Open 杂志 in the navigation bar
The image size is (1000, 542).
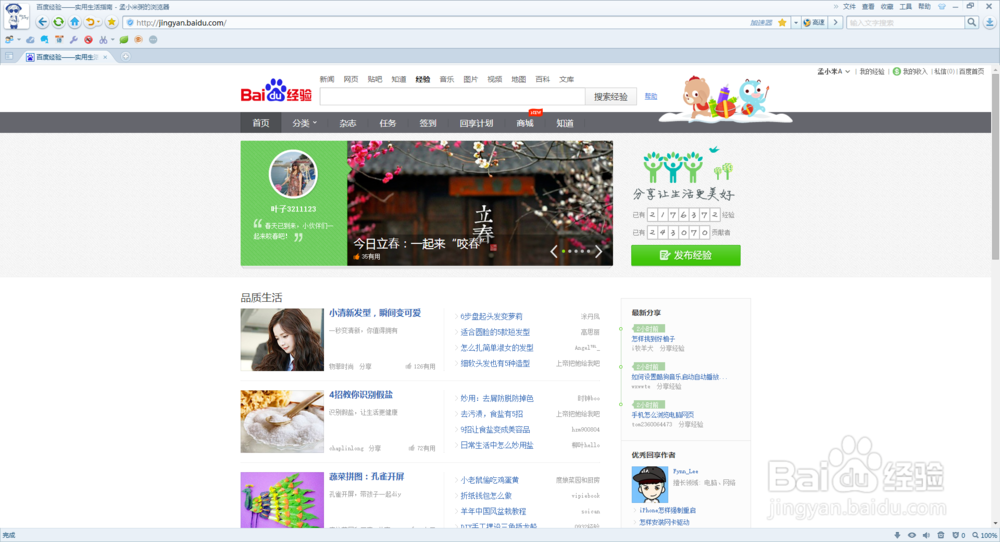pos(348,123)
